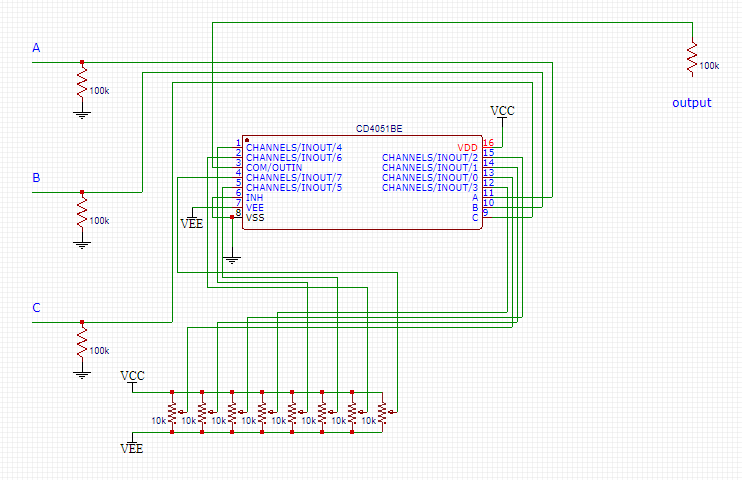This screenshot has width=742, height=480.
Task: Click the 100k output resistor
Action: click(x=691, y=58)
